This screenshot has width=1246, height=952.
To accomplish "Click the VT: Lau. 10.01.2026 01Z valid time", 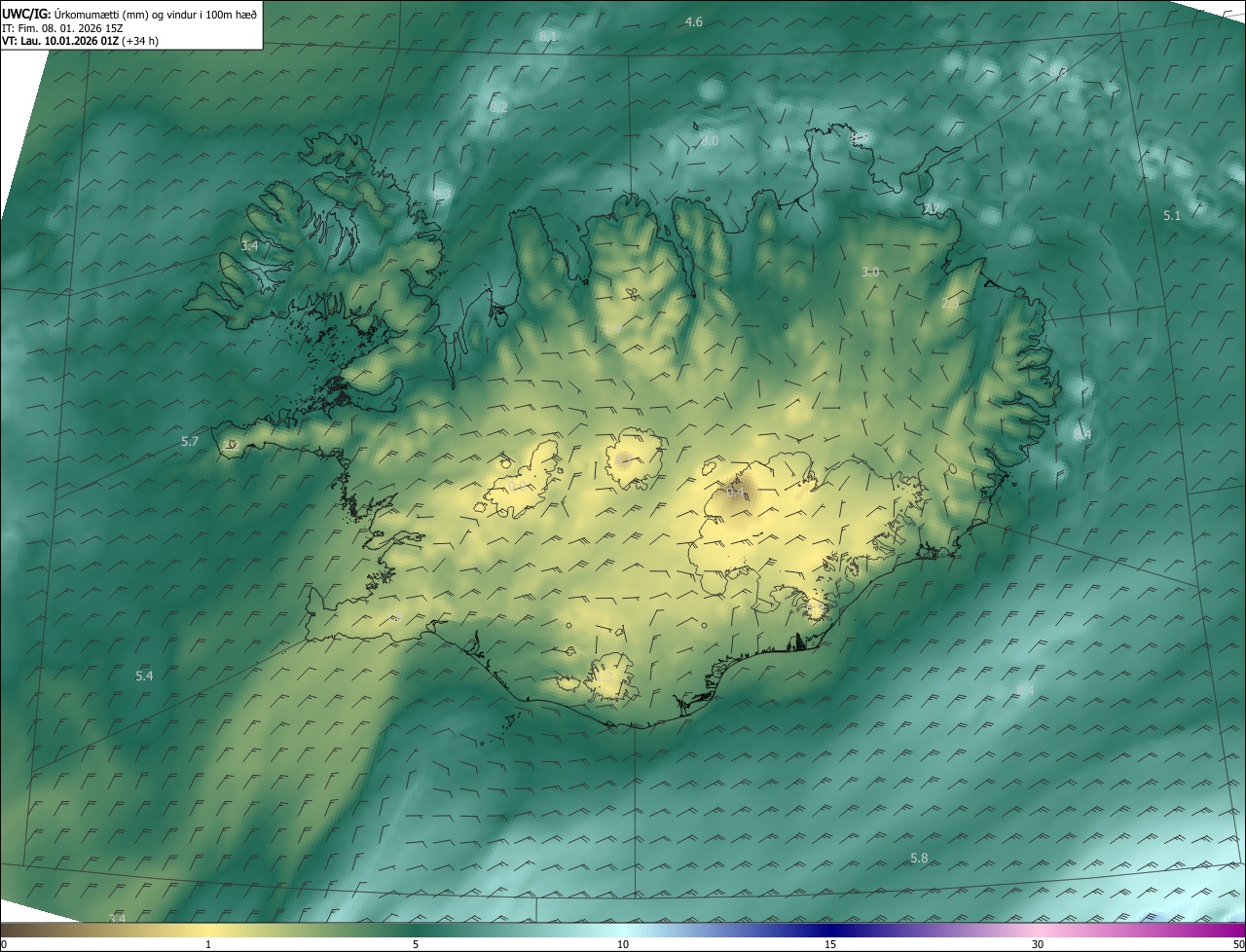I will pyautogui.click(x=60, y=41).
